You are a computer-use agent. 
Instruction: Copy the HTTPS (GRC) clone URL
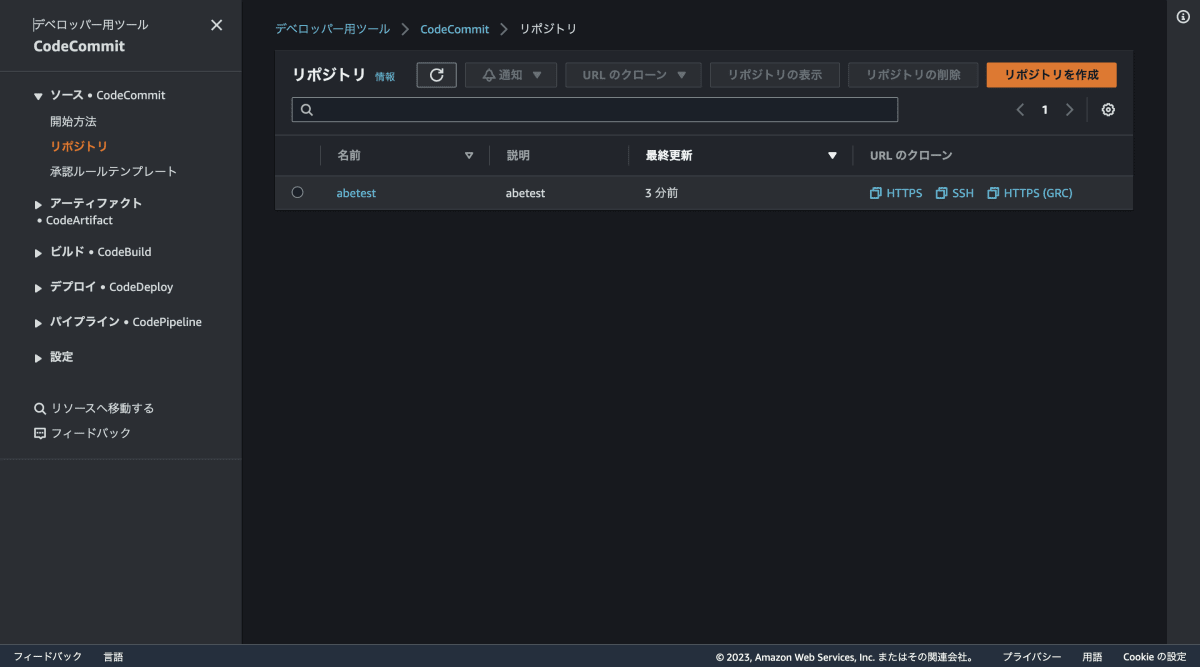point(1029,193)
